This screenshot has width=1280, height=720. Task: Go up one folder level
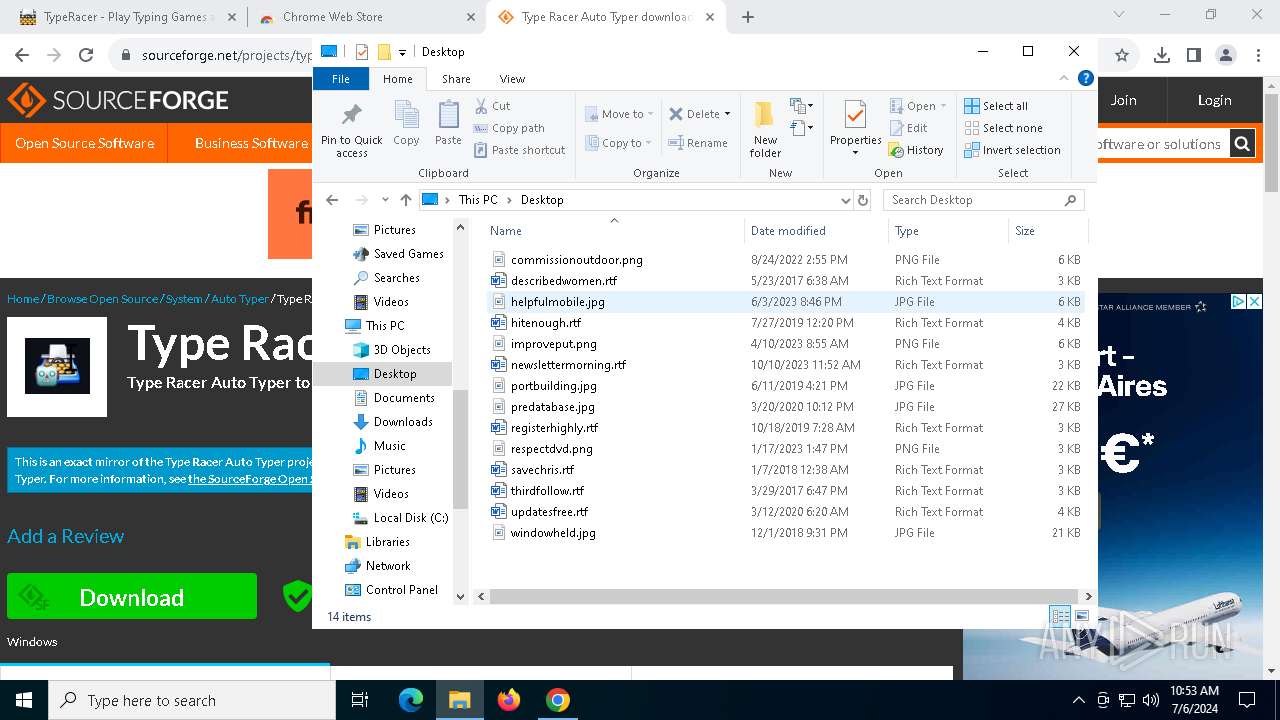pyautogui.click(x=405, y=200)
